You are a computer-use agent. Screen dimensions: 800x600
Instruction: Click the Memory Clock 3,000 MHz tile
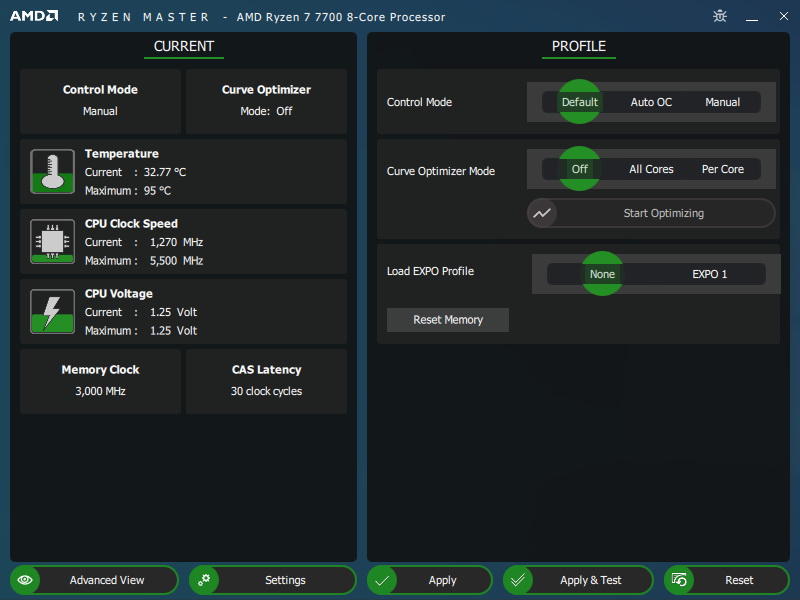click(101, 381)
